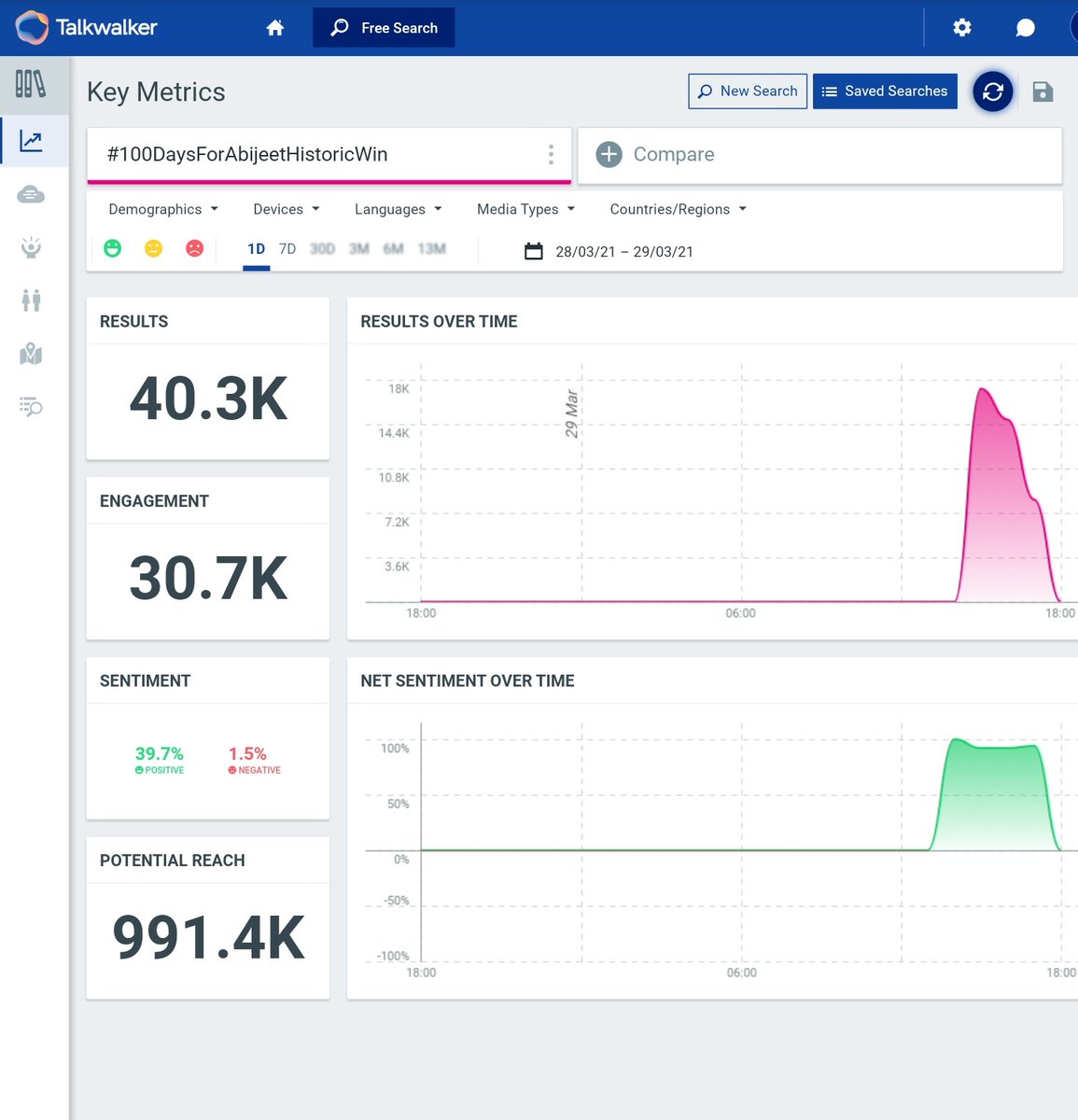Select the 6M time range
Image resolution: width=1078 pixels, height=1120 pixels.
tap(394, 249)
